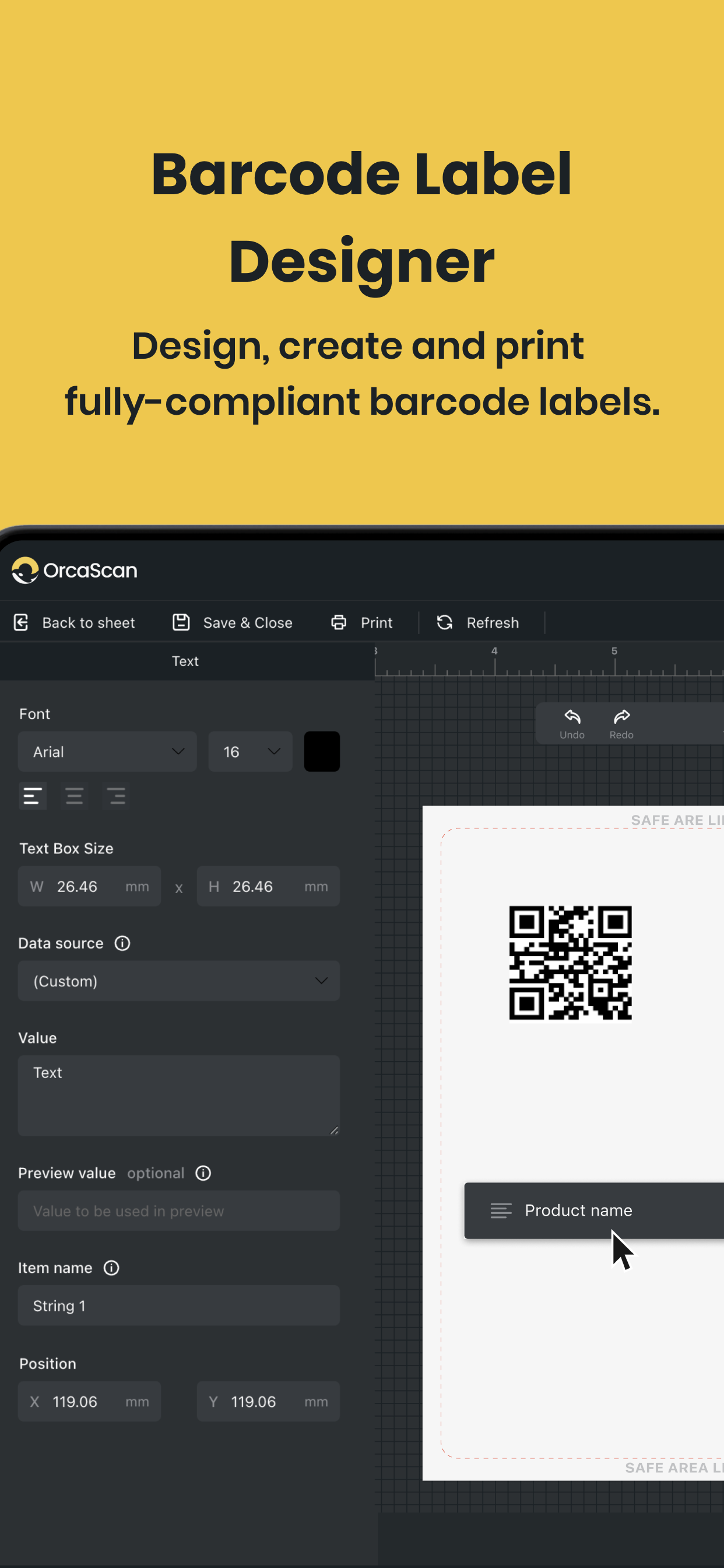Align text to the left

(32, 796)
